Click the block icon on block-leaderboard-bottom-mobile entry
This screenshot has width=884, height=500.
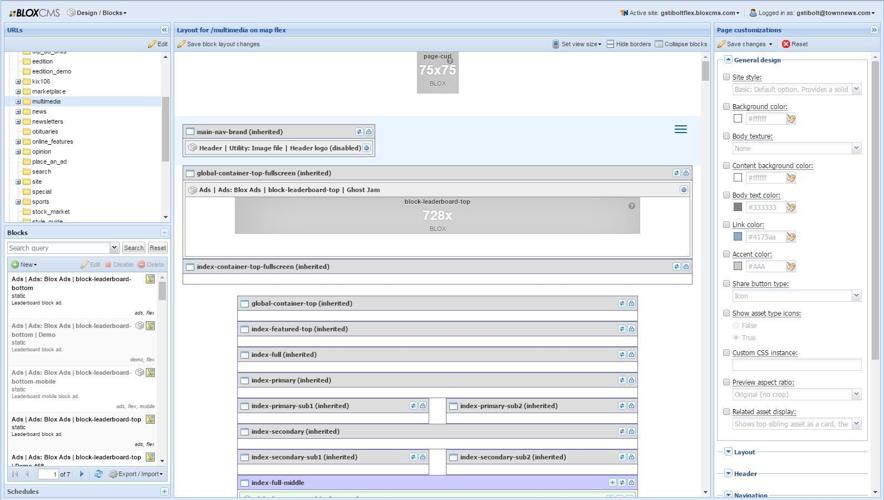tap(150, 373)
